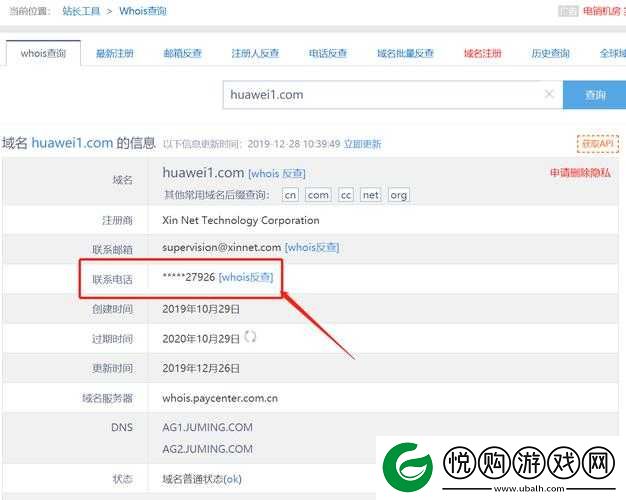The height and width of the screenshot is (500, 626).
Task: Click DNS entry AG1.JUMING.COM
Action: pos(207,427)
